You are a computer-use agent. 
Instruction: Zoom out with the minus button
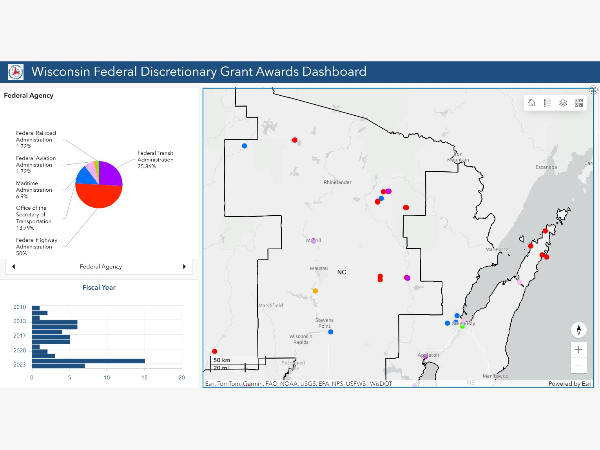[x=579, y=366]
